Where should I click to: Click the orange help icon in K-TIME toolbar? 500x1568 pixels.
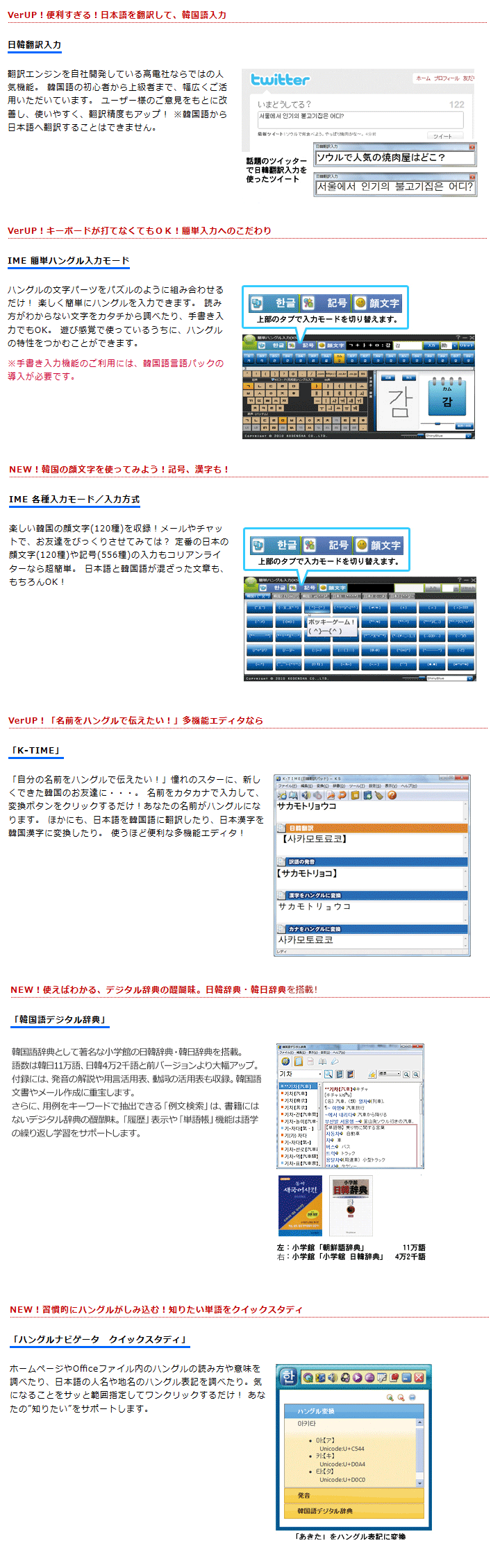tap(392, 795)
